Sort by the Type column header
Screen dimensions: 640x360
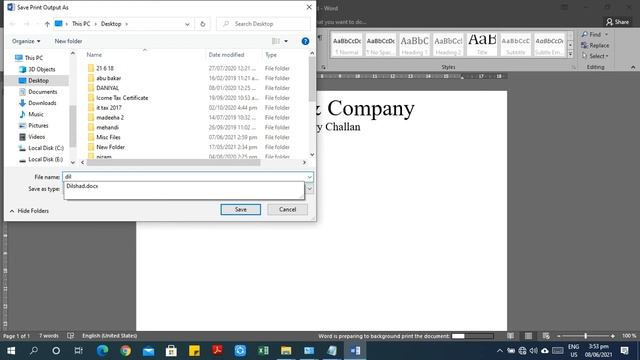[271, 55]
